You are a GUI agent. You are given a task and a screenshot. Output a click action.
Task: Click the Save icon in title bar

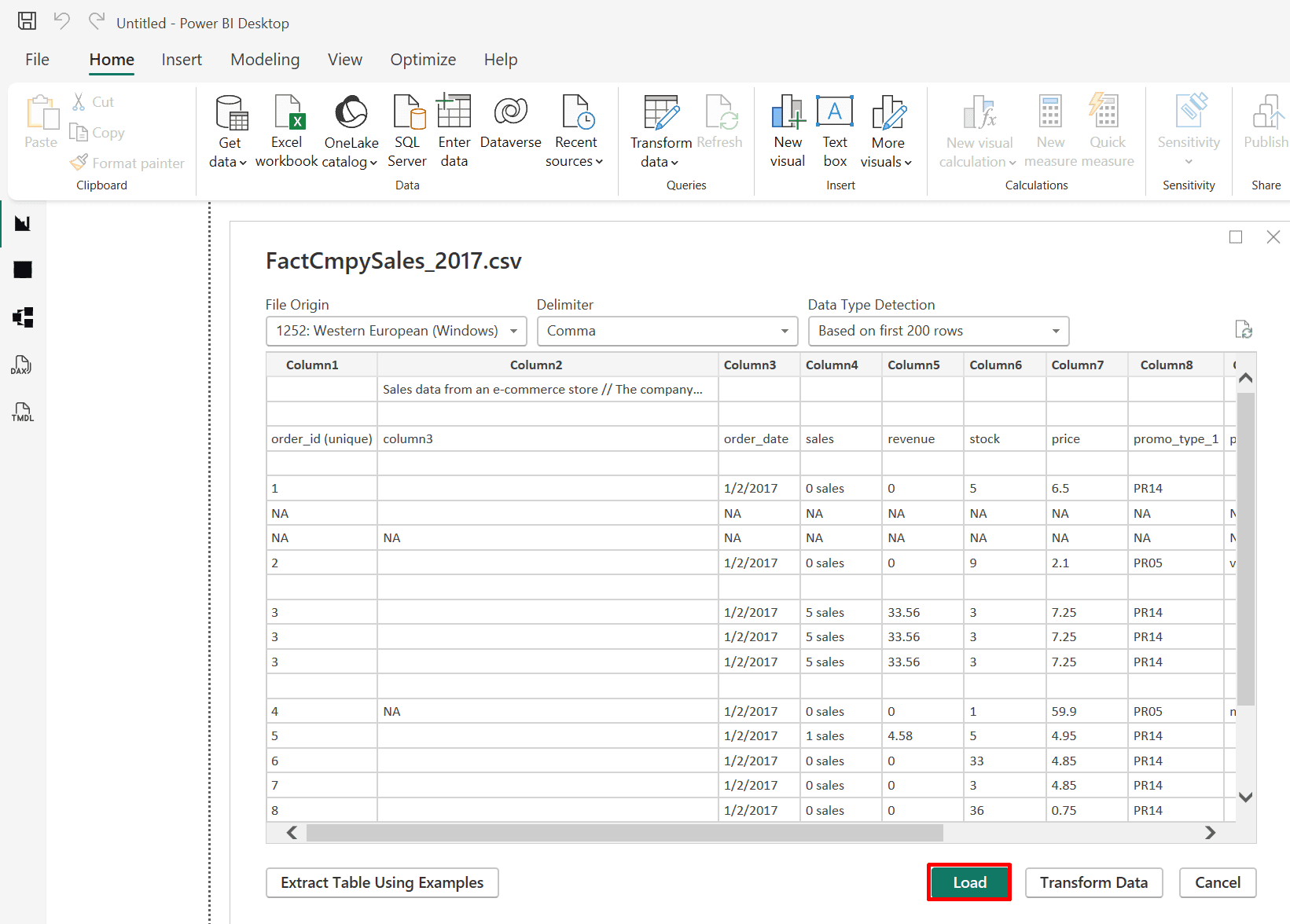pos(27,21)
